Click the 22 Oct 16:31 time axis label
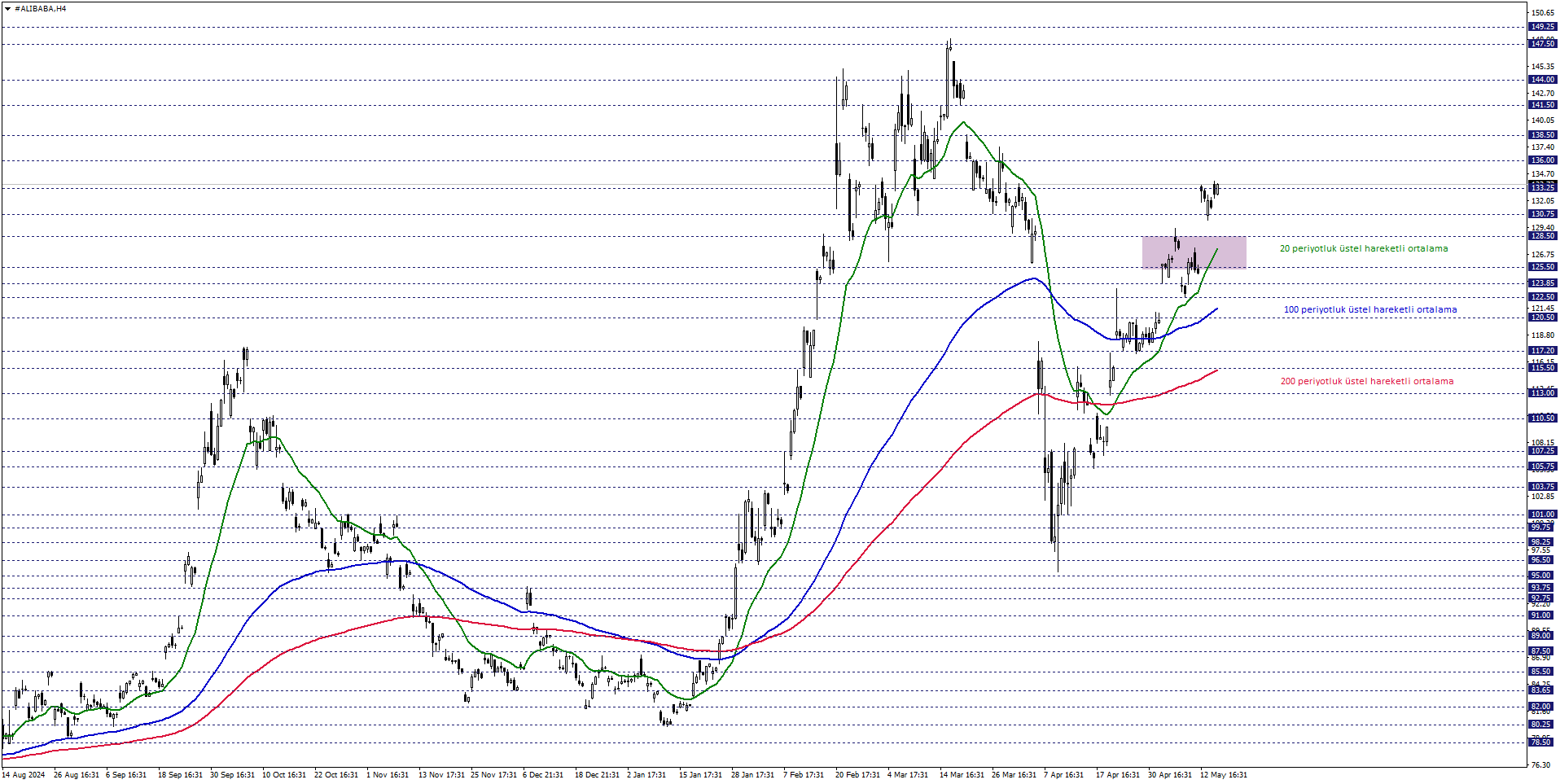Viewport: 1560px width, 784px height. [x=336, y=775]
